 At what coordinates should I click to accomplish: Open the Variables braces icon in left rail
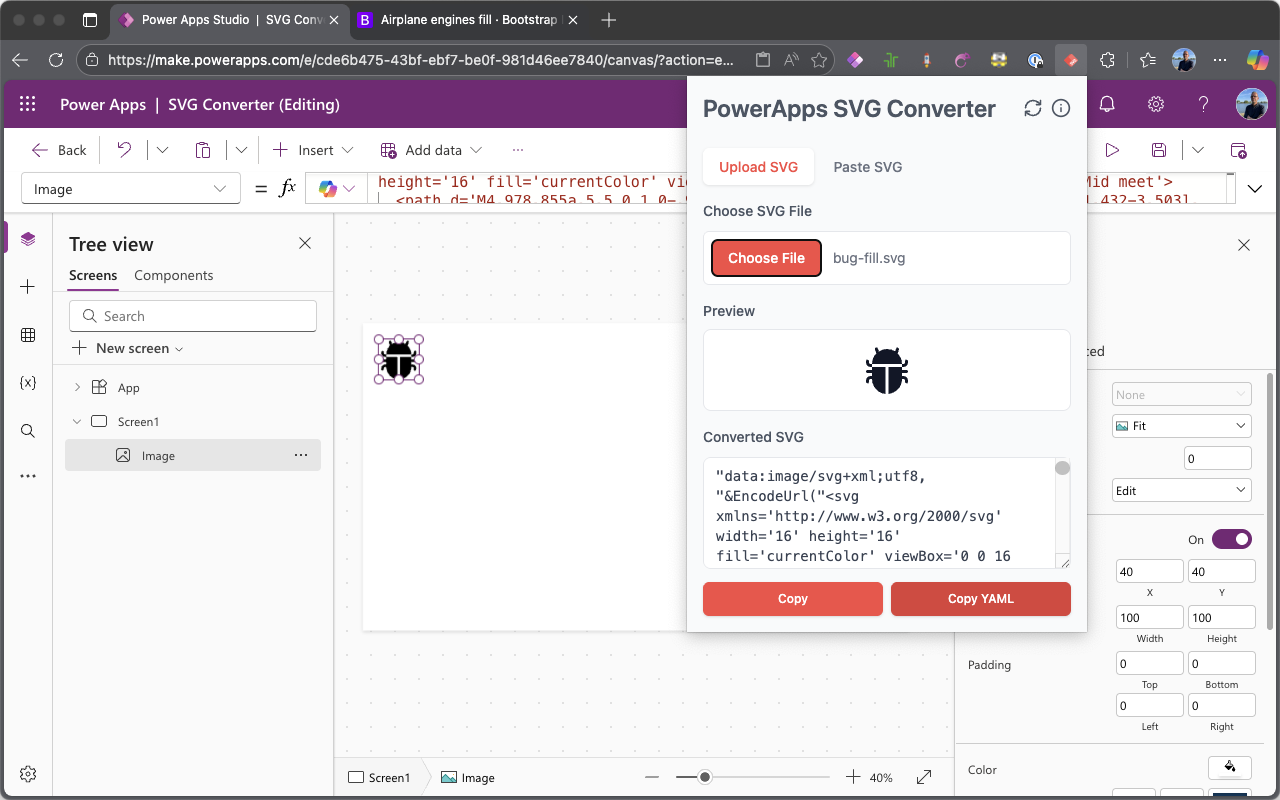click(x=28, y=383)
